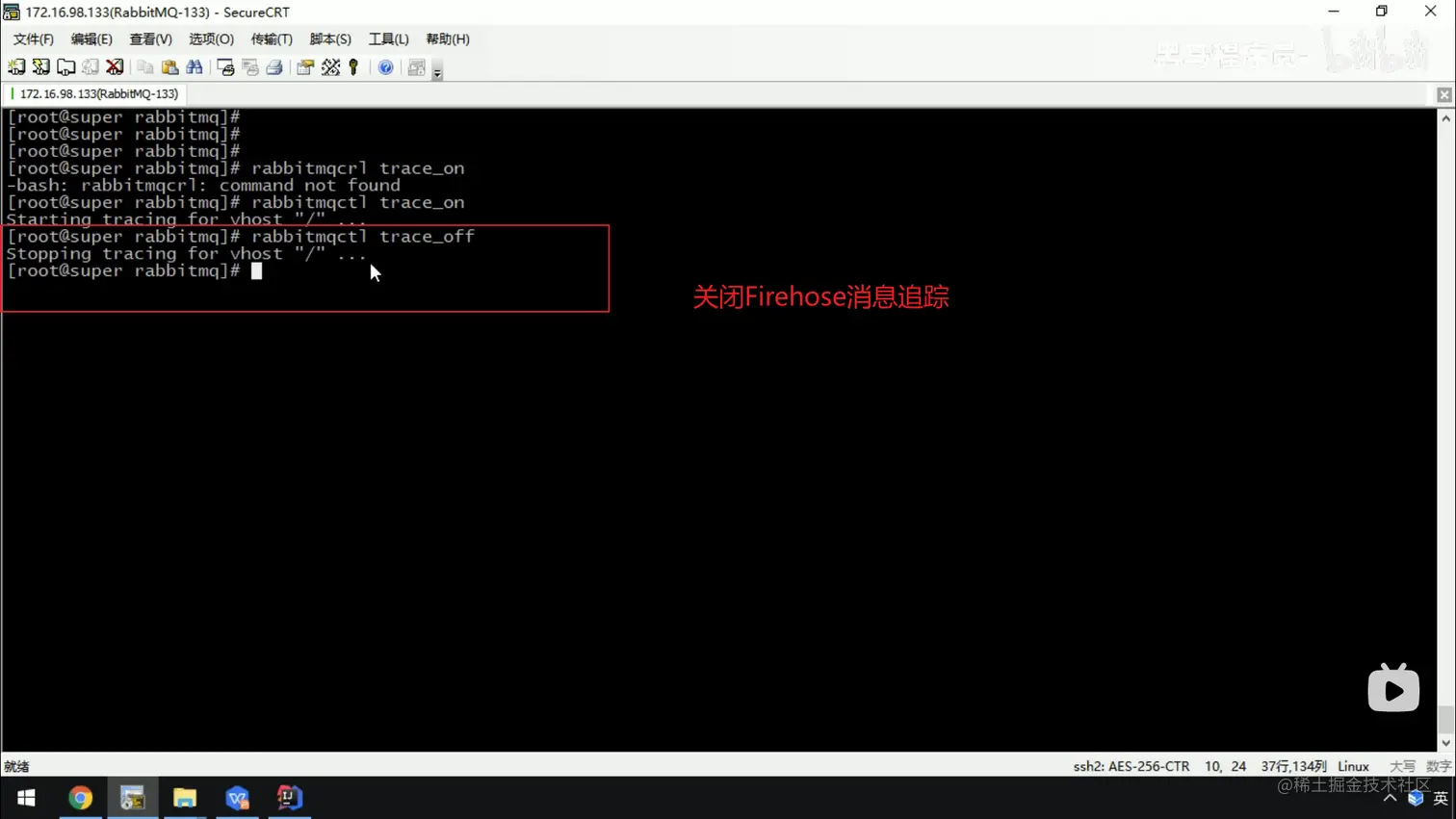Click the Connect toolbar icon

tap(16, 67)
